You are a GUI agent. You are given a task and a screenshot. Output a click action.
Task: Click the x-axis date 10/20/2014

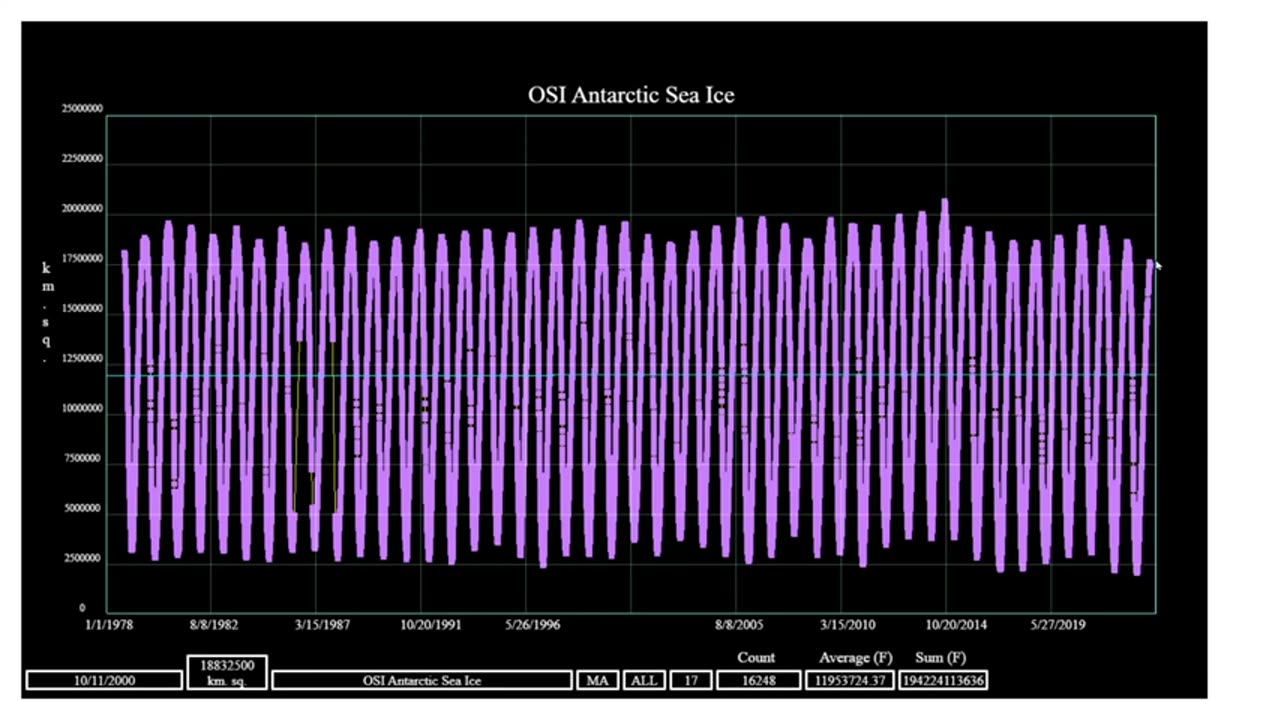955,625
